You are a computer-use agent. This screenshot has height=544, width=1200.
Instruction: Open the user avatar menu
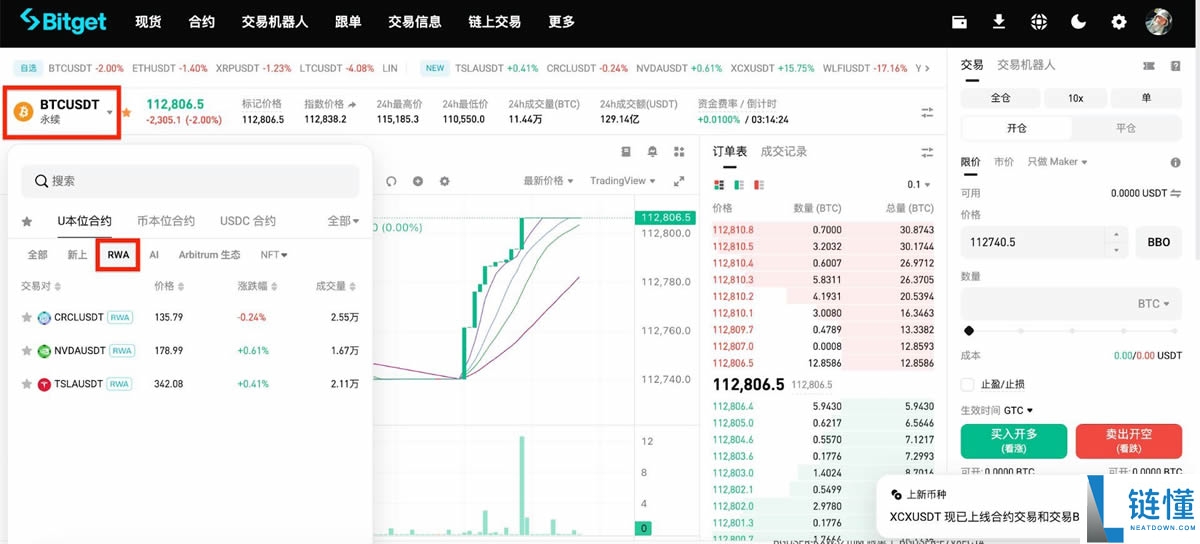[1159, 21]
